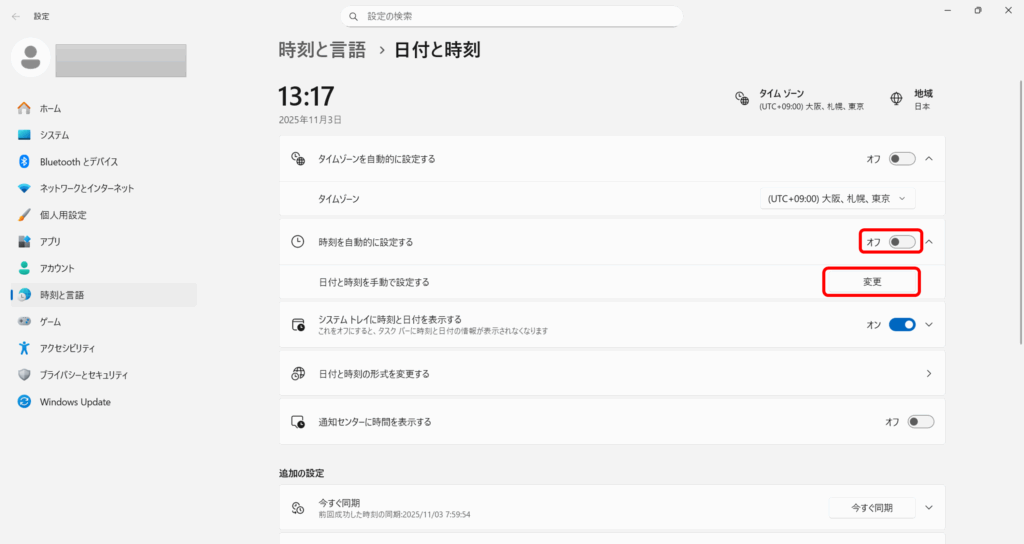Collapse the 時刻を自動的に設定する section chevron
1024x544 pixels.
pyautogui.click(x=929, y=242)
